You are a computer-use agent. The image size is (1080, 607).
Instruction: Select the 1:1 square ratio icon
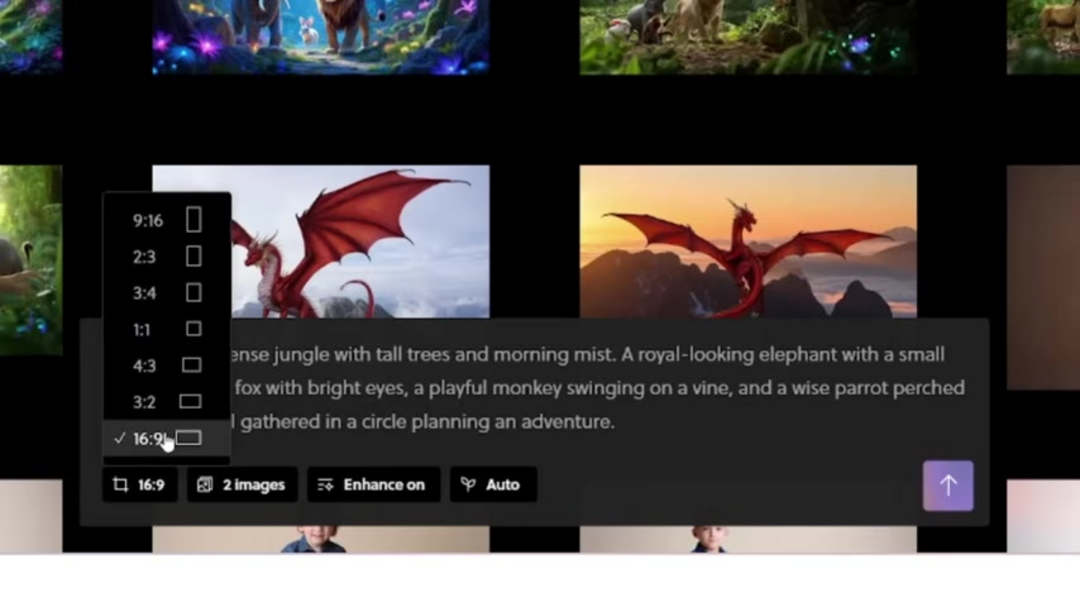193,329
